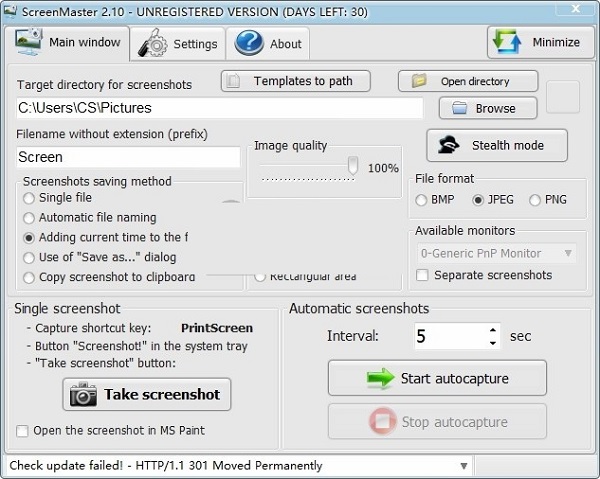600x479 pixels.
Task: Click the PrintScreen shortcut key text
Action: [217, 328]
